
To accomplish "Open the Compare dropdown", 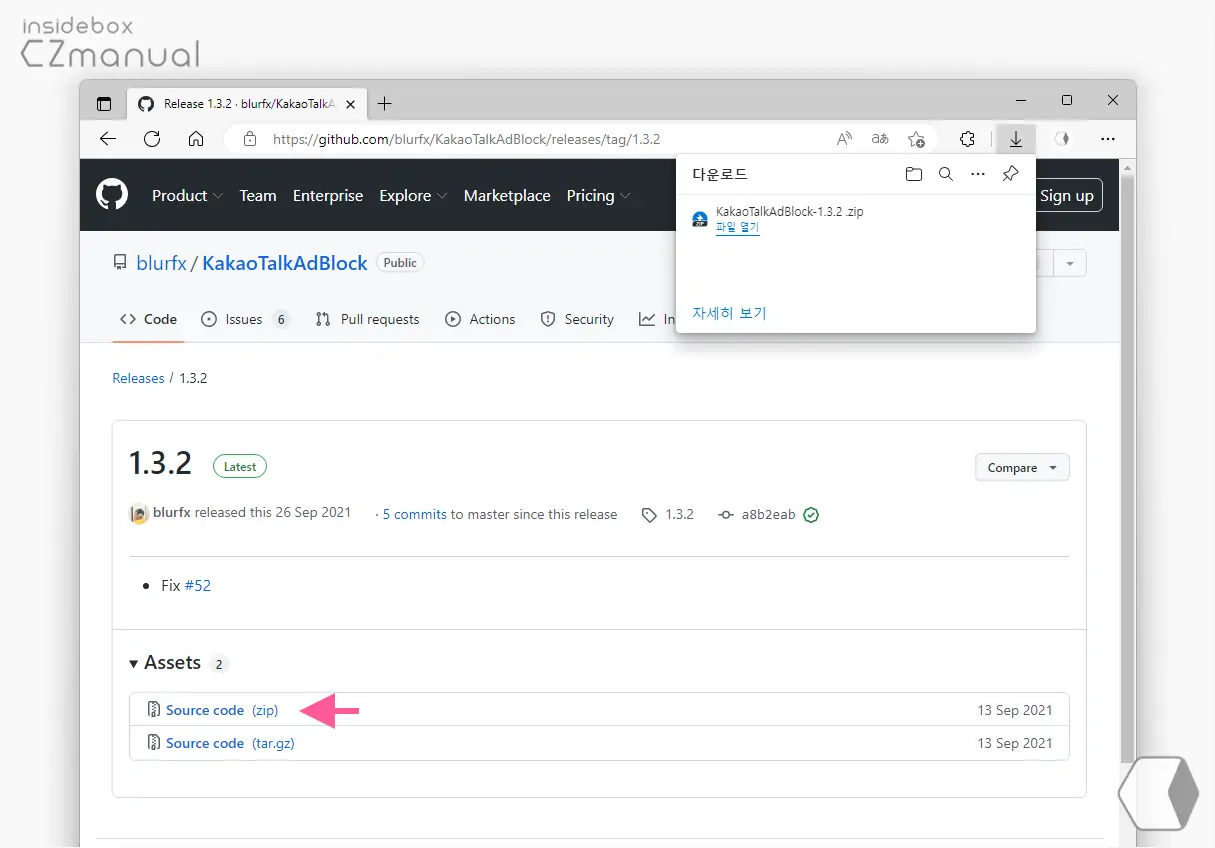I will pos(1022,467).
